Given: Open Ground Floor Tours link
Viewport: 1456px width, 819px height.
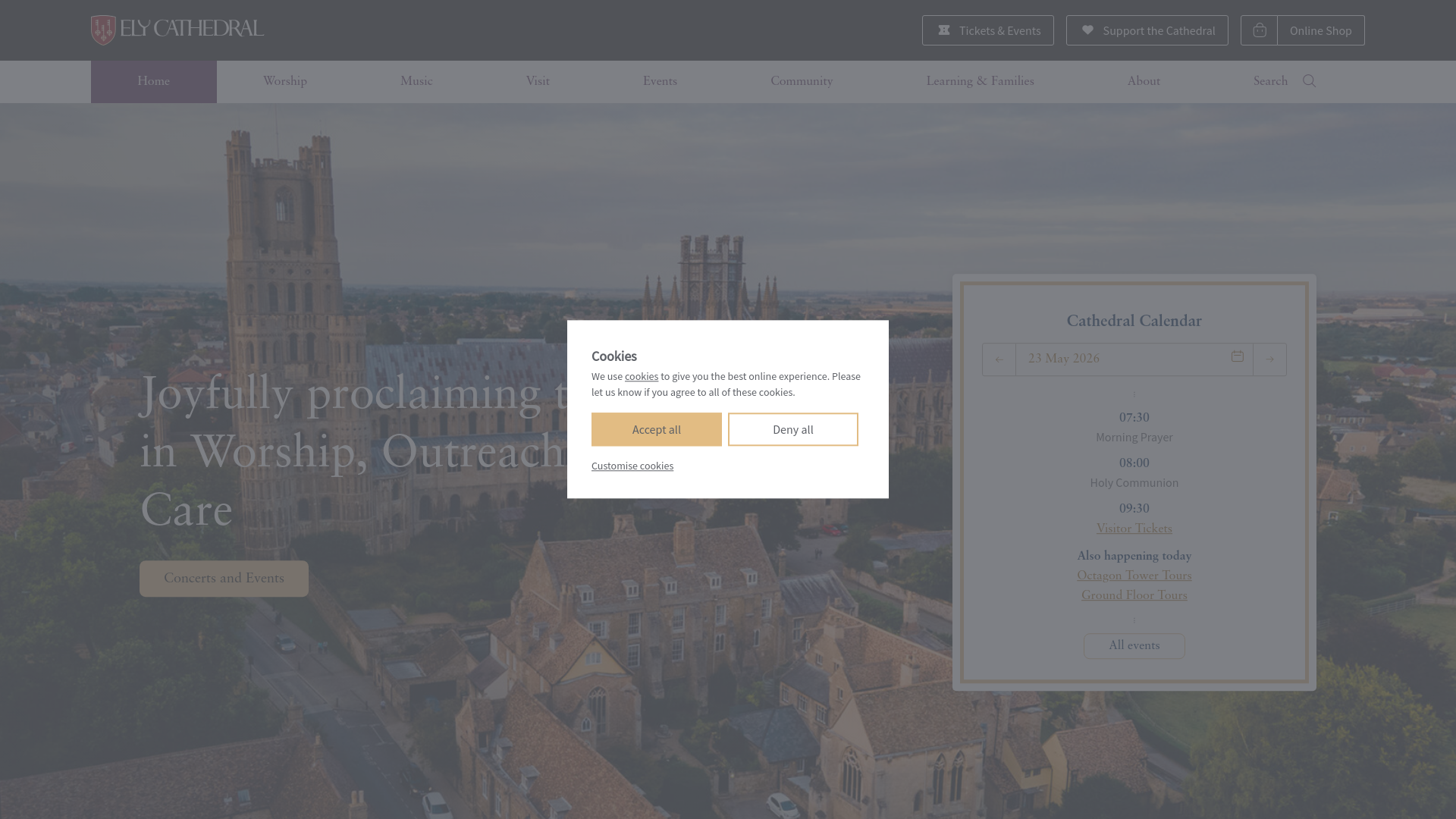Looking at the screenshot, I should click(x=1134, y=595).
